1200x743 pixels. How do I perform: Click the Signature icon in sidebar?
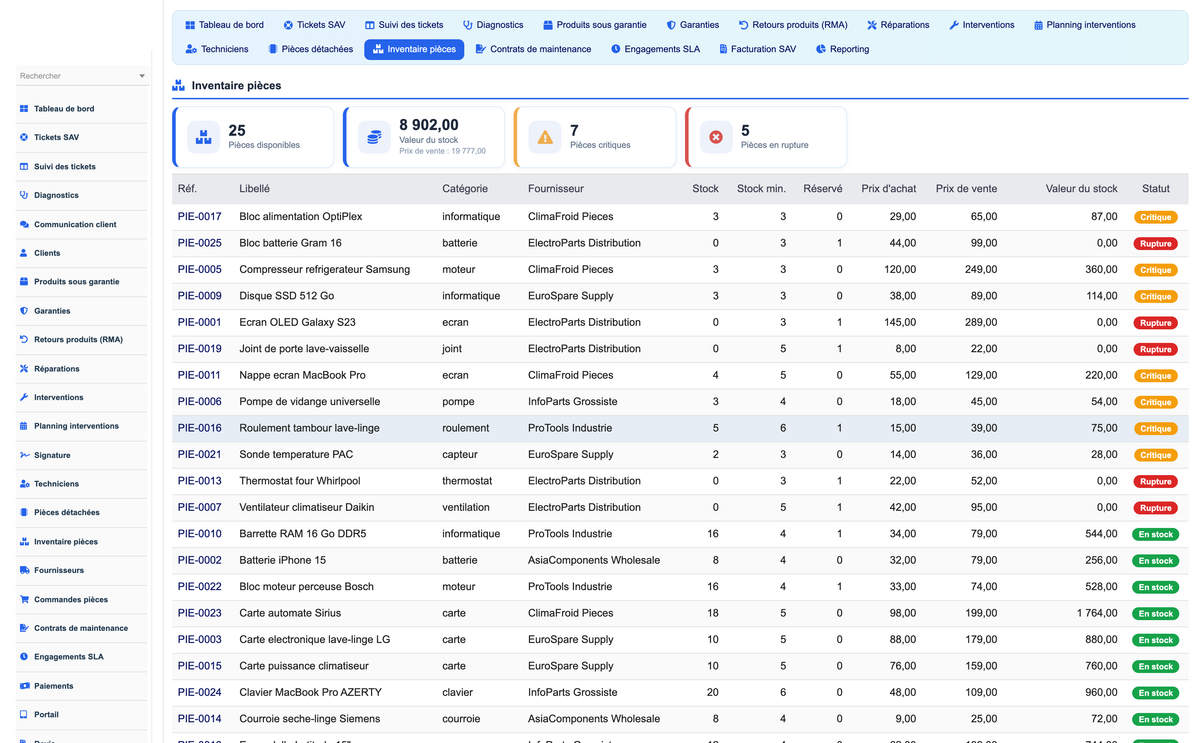pyautogui.click(x=24, y=455)
